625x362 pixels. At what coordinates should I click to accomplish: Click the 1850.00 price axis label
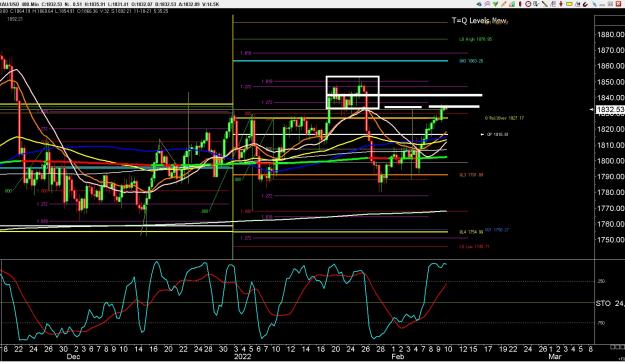pos(610,82)
